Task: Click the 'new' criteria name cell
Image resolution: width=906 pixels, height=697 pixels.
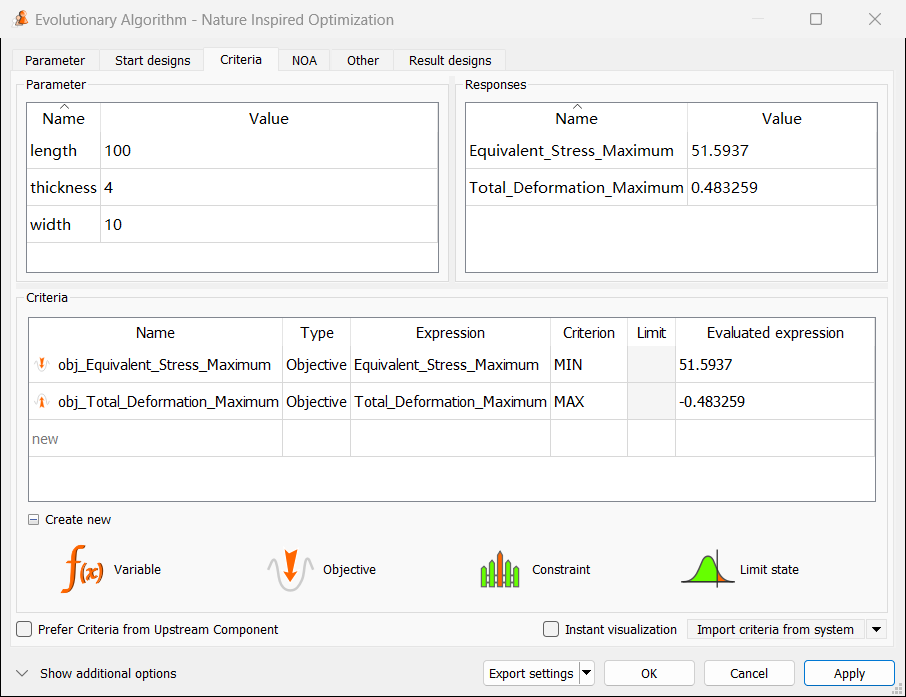Action: [x=155, y=439]
